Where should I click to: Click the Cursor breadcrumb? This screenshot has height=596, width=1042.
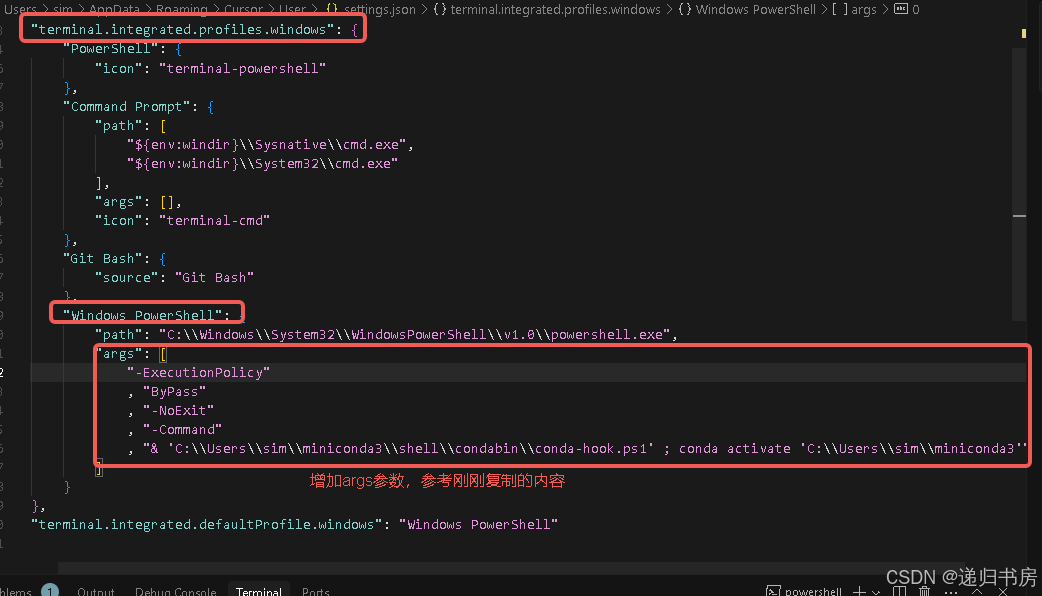pyautogui.click(x=243, y=9)
